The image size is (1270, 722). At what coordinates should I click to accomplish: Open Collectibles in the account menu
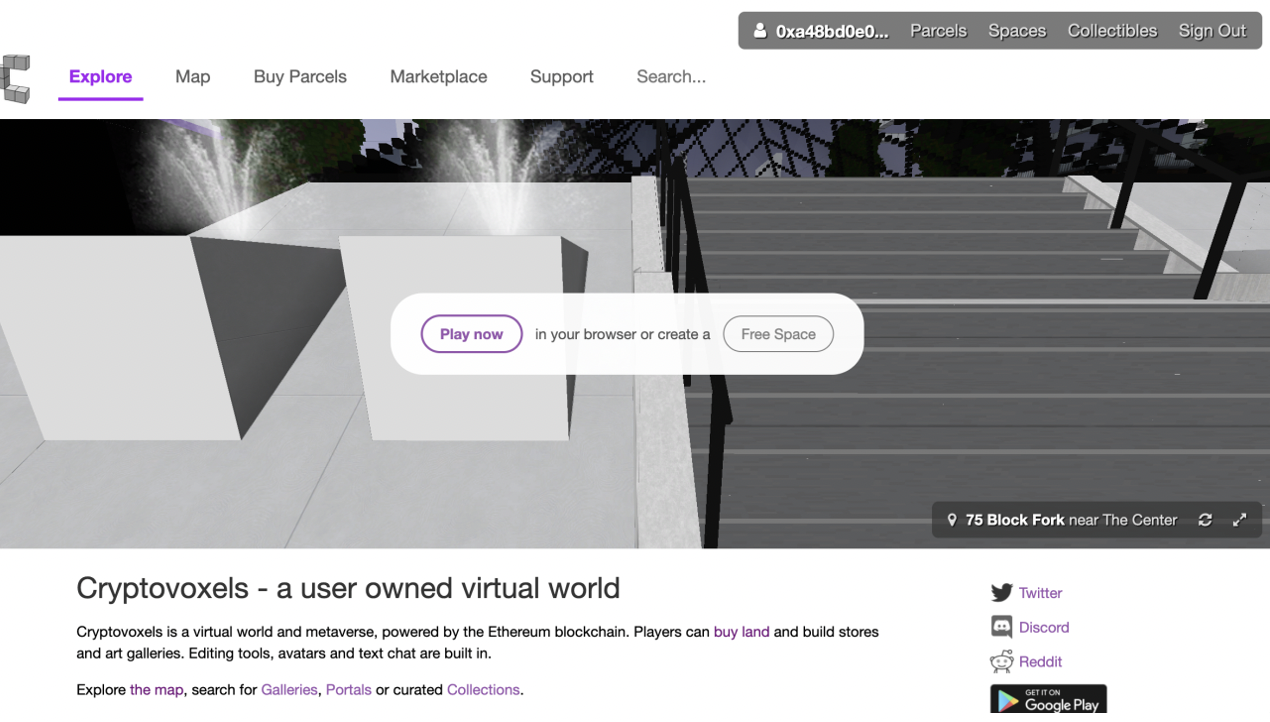[1112, 31]
